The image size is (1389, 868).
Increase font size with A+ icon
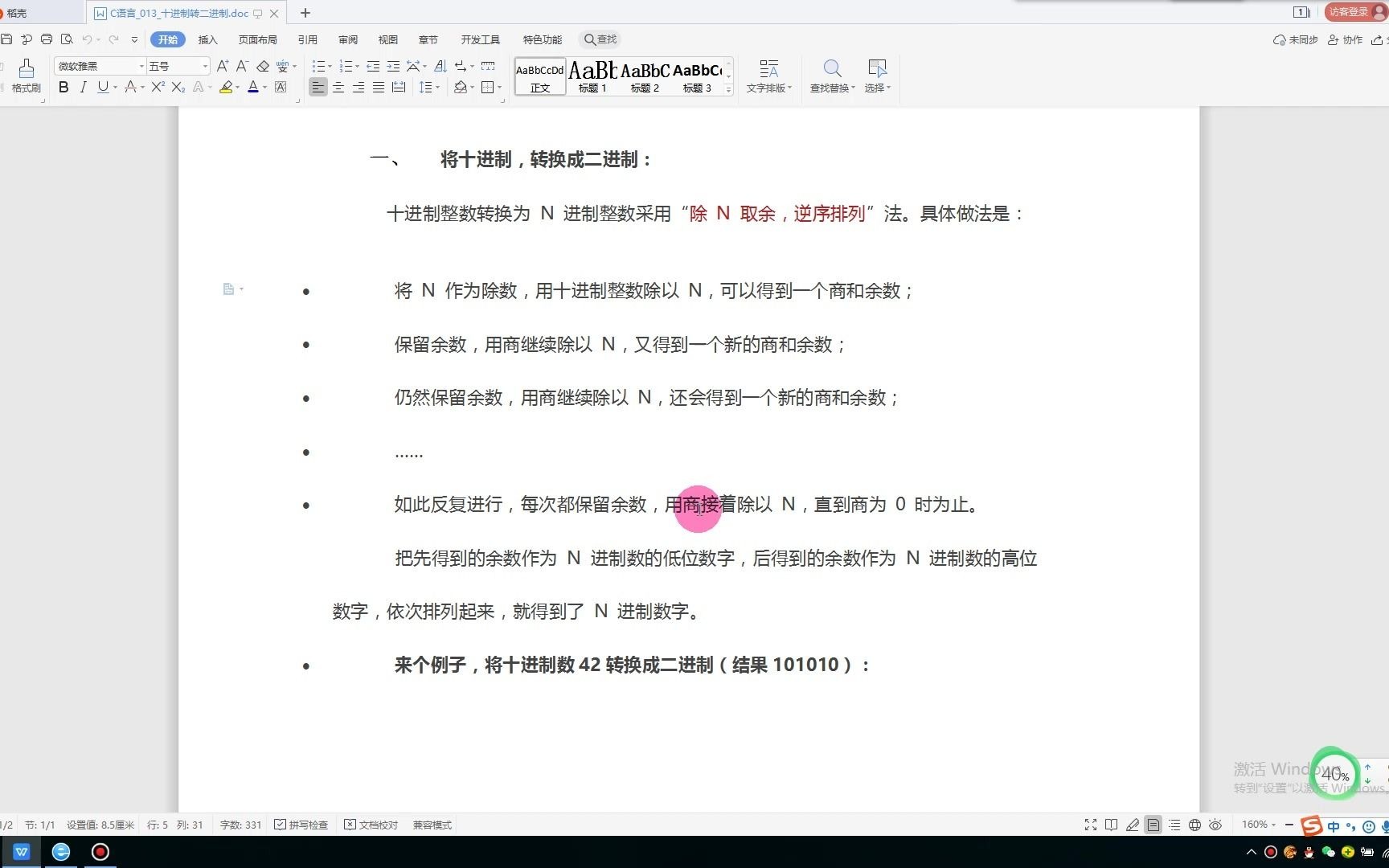point(223,66)
